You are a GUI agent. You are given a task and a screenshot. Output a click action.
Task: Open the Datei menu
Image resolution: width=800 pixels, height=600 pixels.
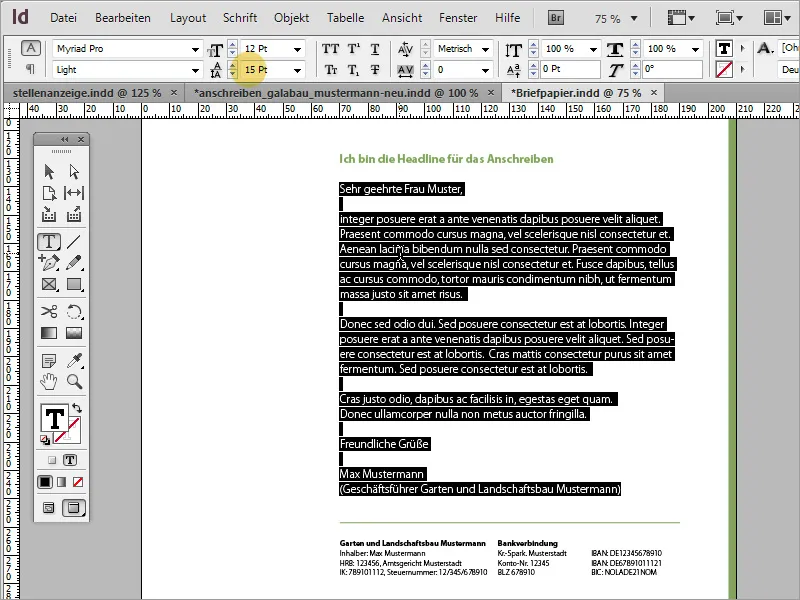click(63, 18)
